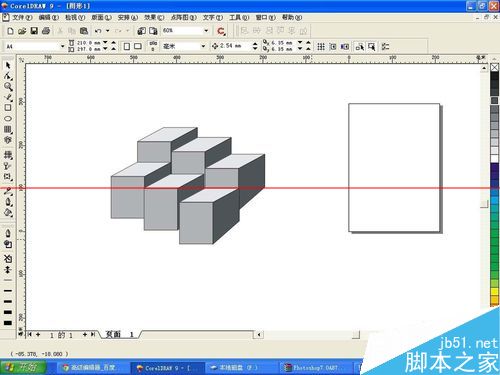Click the Print icon
Viewport: 500px width, 375px height.
pyautogui.click(x=46, y=31)
